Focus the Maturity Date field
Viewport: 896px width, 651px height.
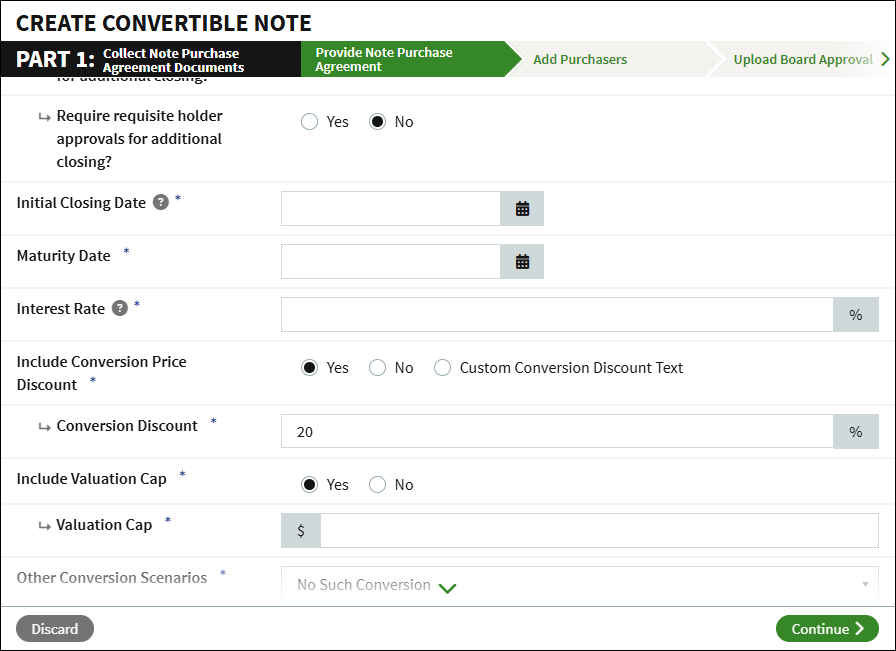point(391,262)
